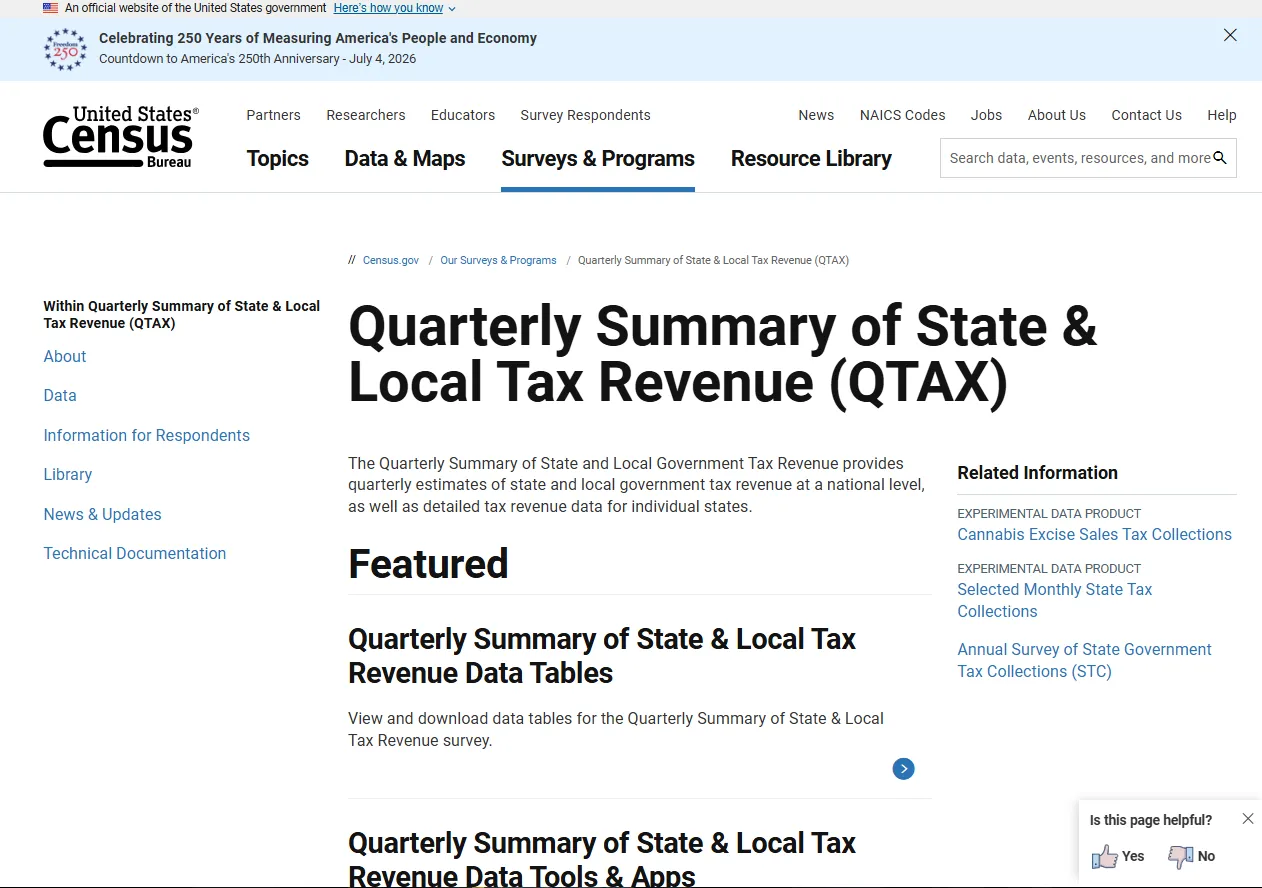The height and width of the screenshot is (888, 1262).
Task: Open the Surveys & Programs main menu
Action: point(598,158)
